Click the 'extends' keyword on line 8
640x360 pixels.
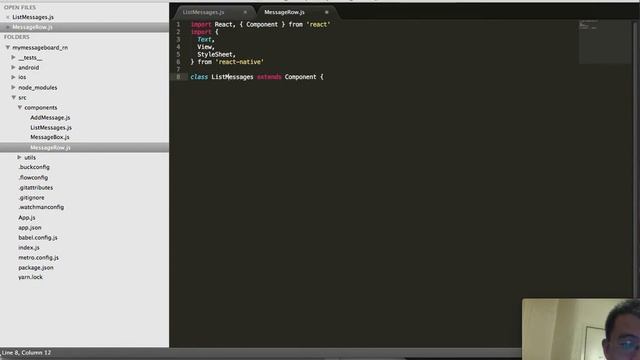(x=269, y=77)
